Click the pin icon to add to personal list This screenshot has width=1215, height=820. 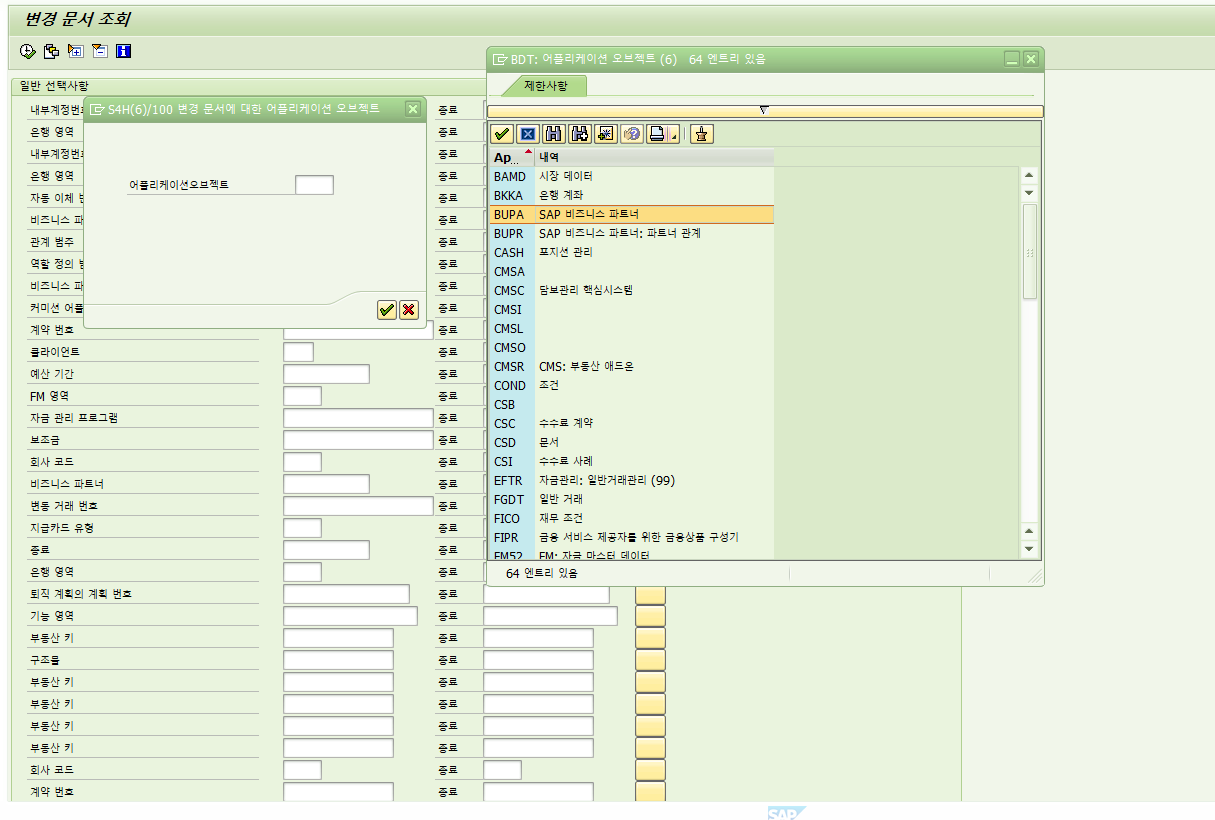[x=702, y=134]
